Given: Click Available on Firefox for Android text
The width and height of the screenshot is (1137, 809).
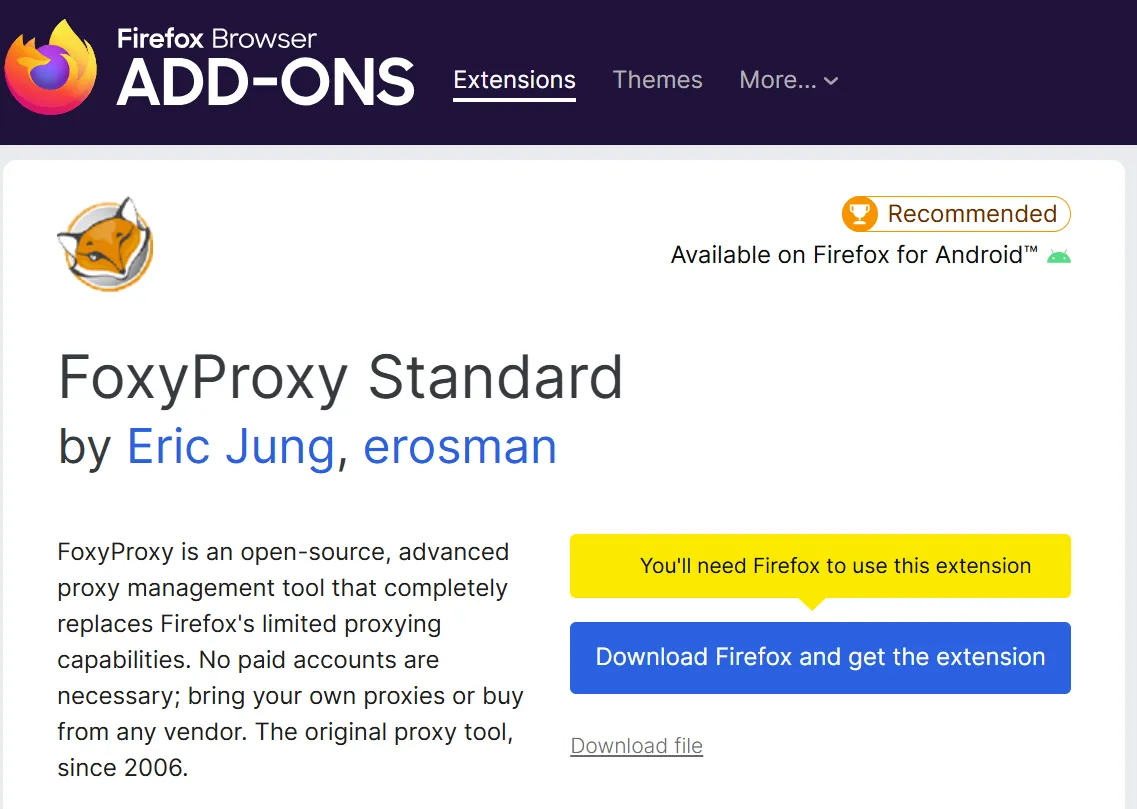Looking at the screenshot, I should click(853, 255).
